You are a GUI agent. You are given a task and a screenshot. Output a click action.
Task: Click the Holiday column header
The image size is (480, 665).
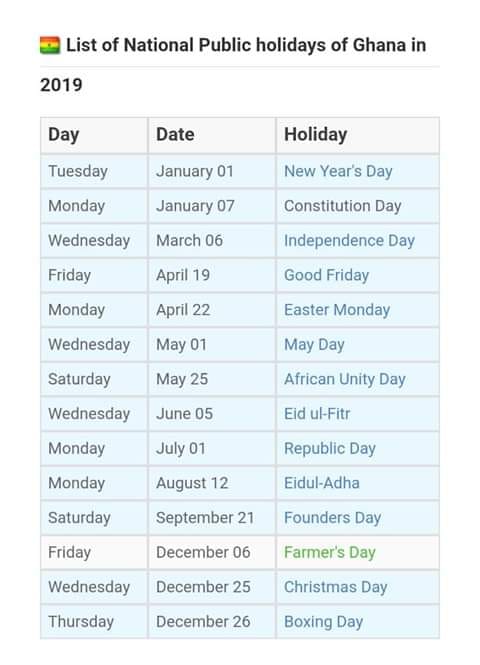pyautogui.click(x=357, y=135)
